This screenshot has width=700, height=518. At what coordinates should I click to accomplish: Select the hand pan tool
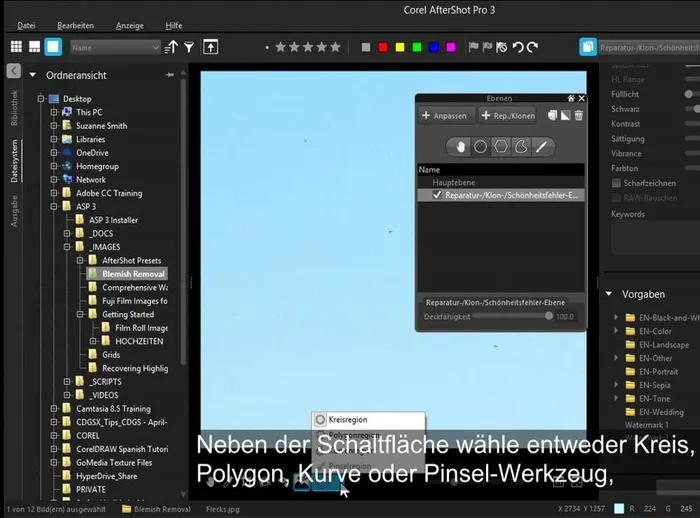tap(460, 147)
